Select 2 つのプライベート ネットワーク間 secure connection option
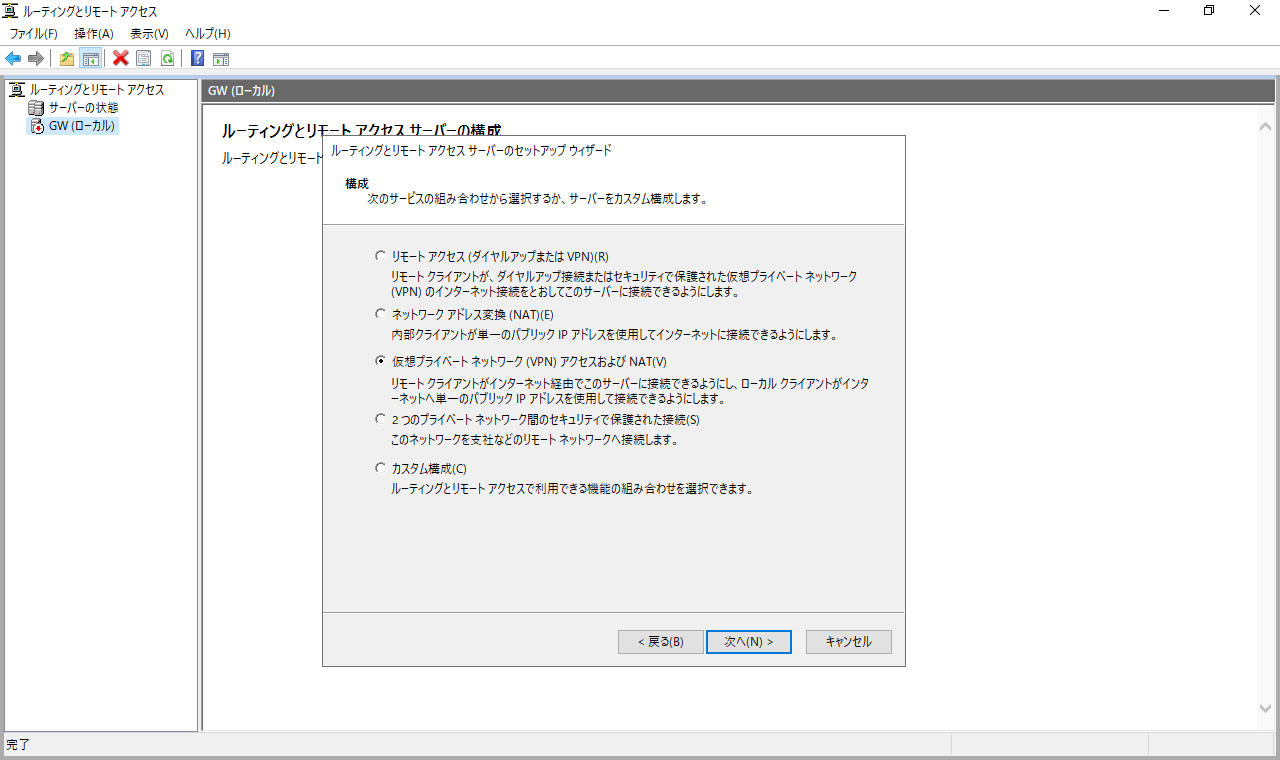This screenshot has width=1280, height=760. click(x=380, y=419)
